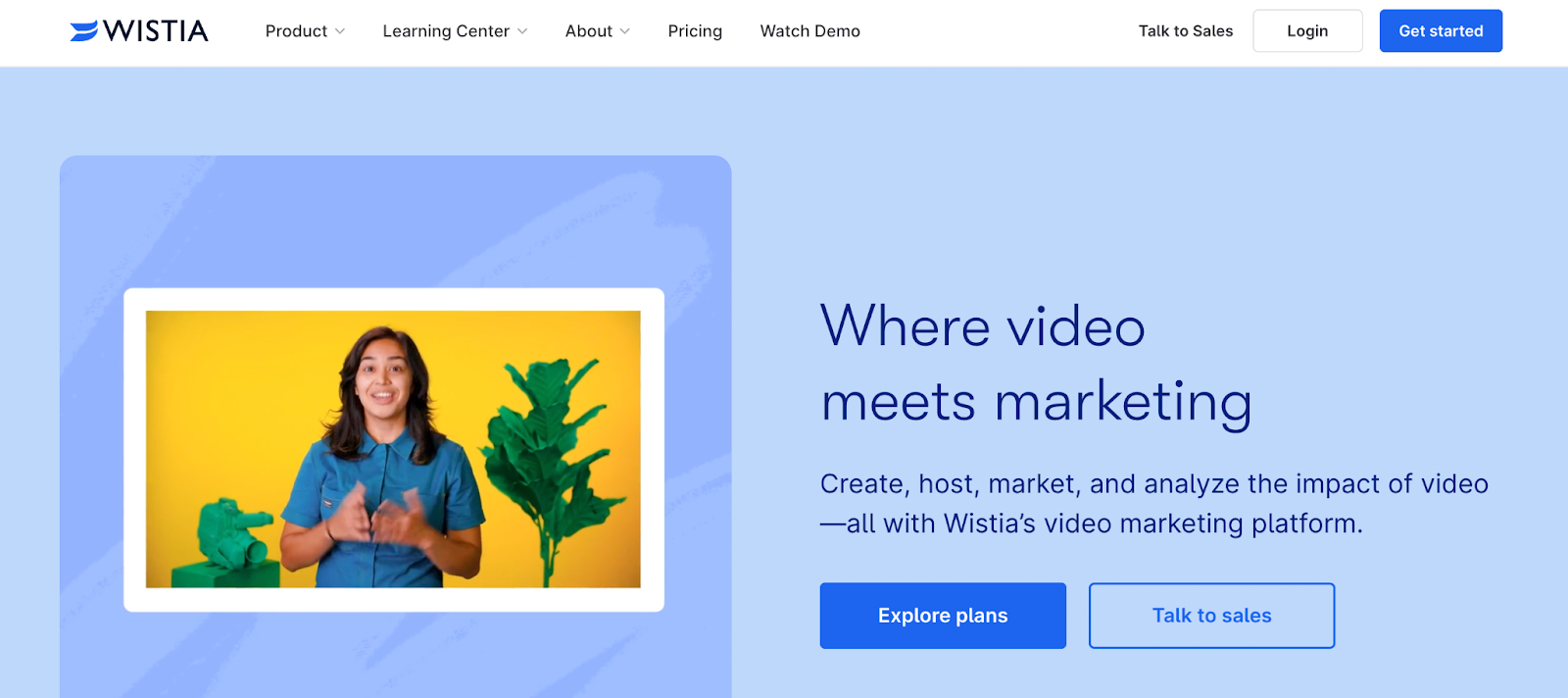The image size is (1568, 698).
Task: Click the Explore plans button
Action: coord(943,616)
